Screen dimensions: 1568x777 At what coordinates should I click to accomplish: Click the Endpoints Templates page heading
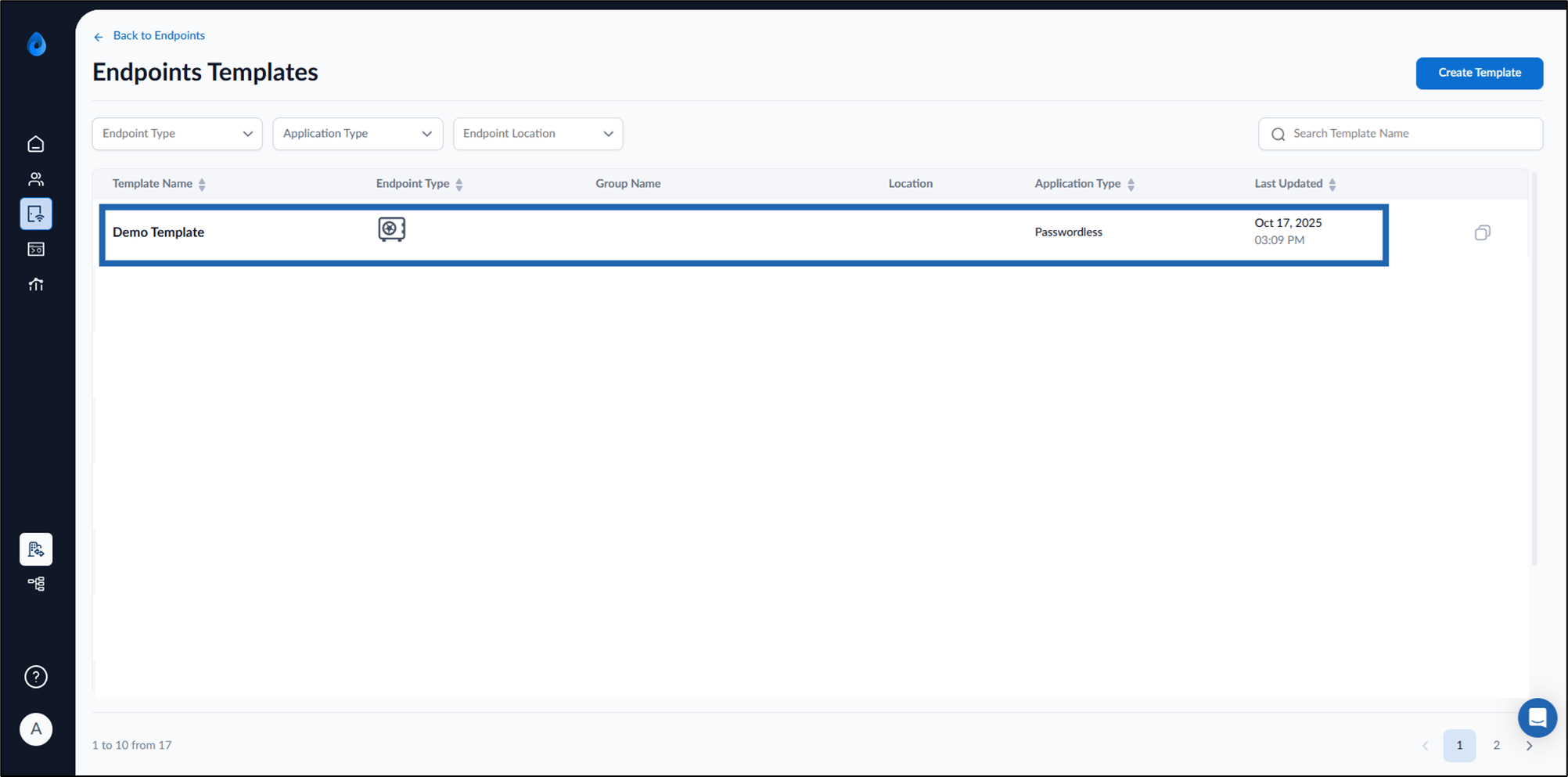pyautogui.click(x=205, y=72)
